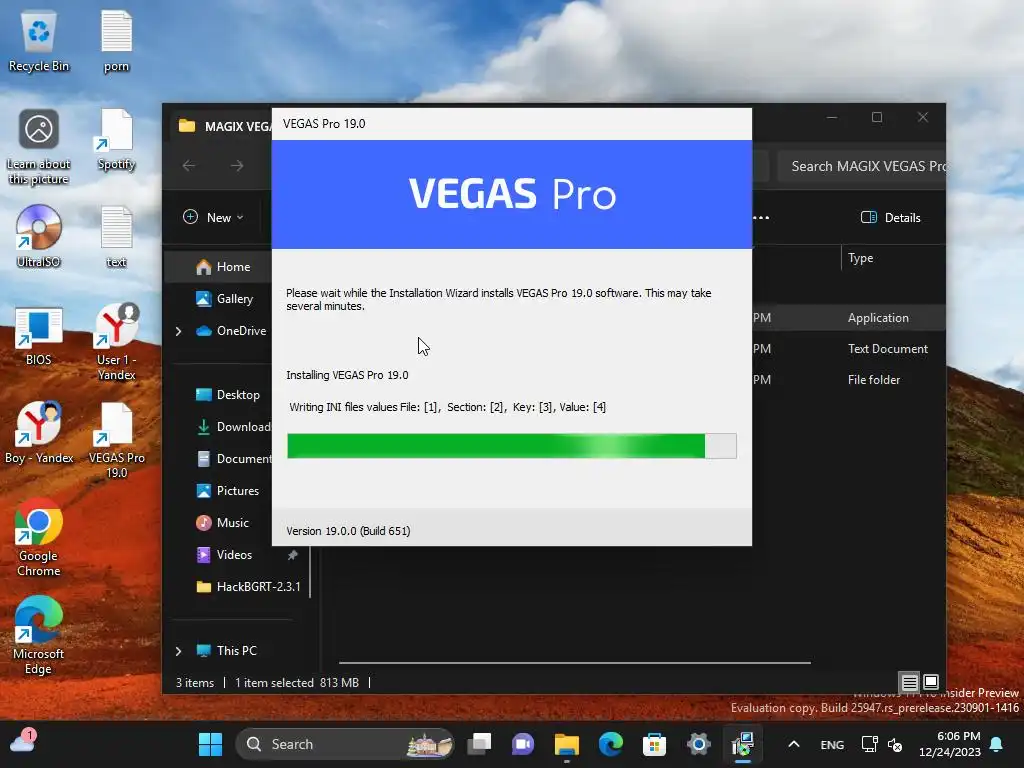Open Microsoft Edge from the taskbar
This screenshot has height=768, width=1024.
click(x=611, y=744)
